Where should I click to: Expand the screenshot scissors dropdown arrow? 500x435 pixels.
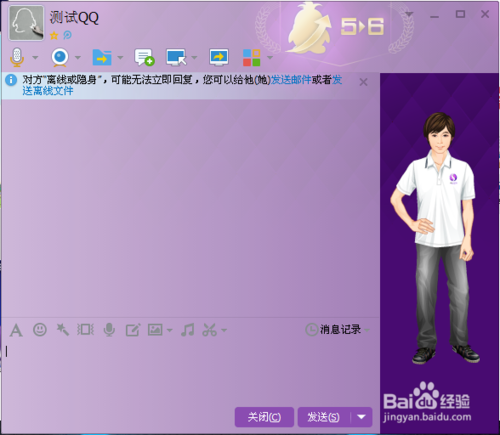224,331
